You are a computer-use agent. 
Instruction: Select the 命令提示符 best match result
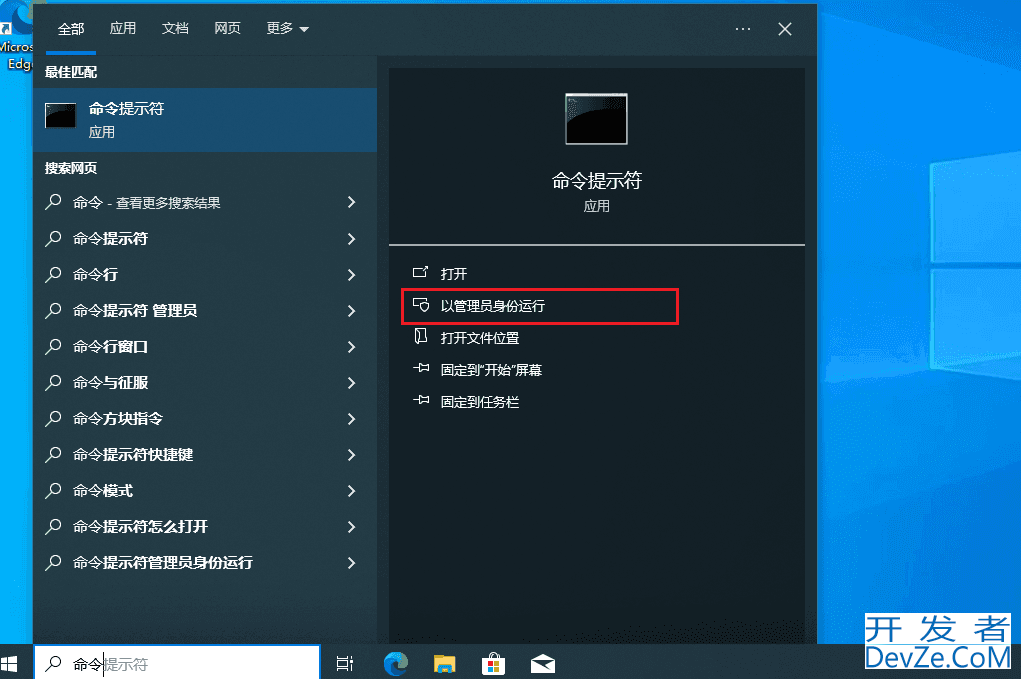pos(204,120)
